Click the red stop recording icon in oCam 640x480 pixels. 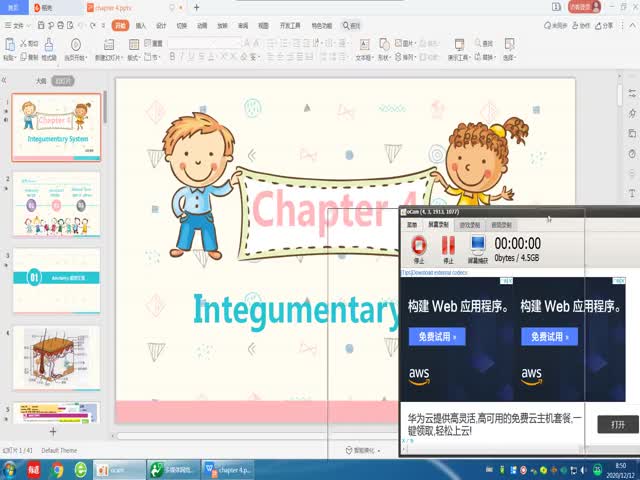point(419,245)
